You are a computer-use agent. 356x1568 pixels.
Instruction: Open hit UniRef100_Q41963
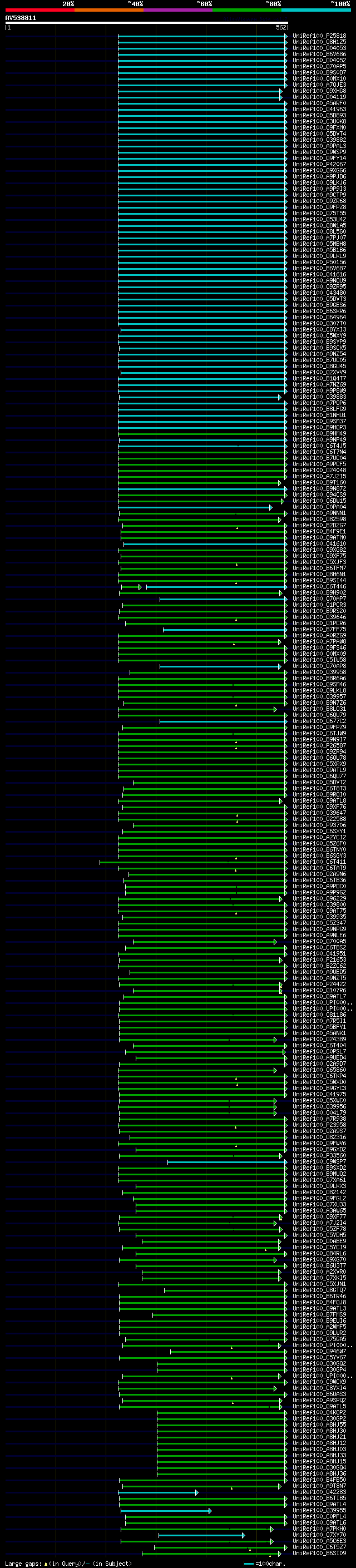(x=319, y=110)
